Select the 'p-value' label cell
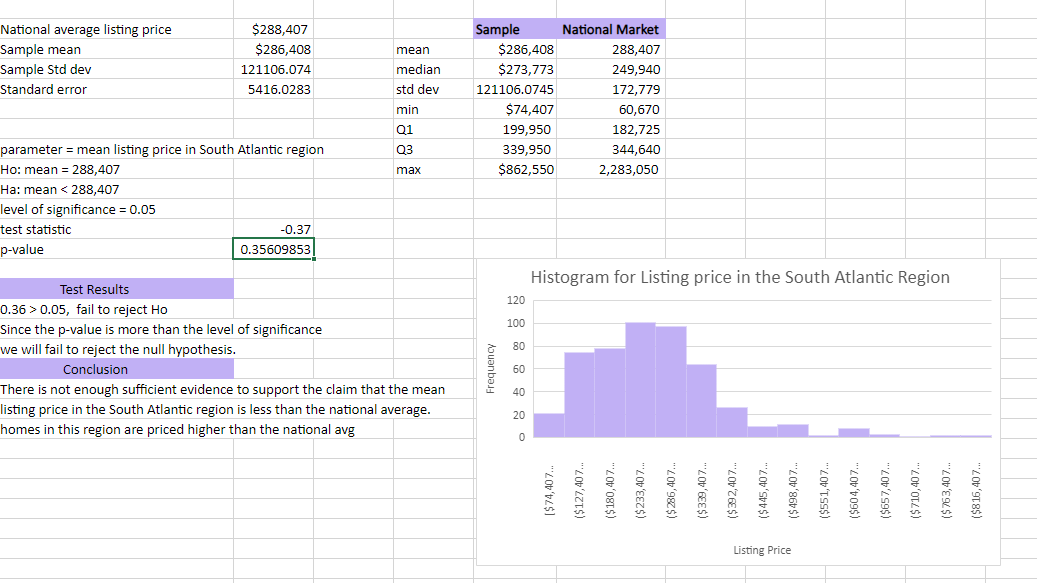This screenshot has height=583, width=1037. pos(116,249)
